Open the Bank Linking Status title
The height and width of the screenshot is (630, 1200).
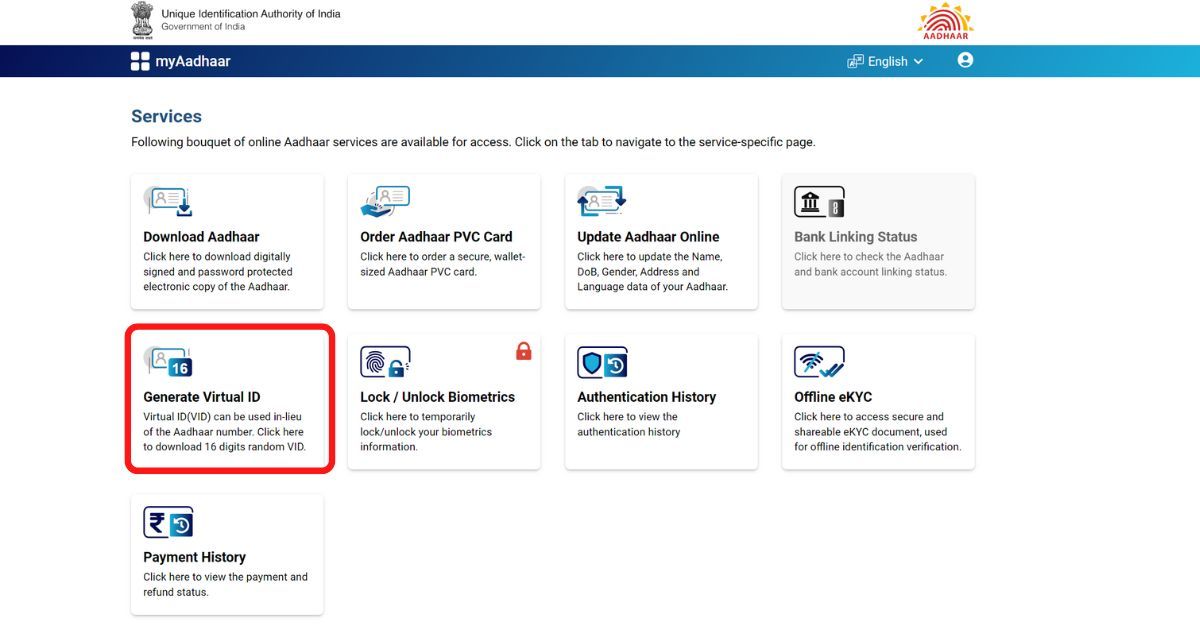(855, 237)
